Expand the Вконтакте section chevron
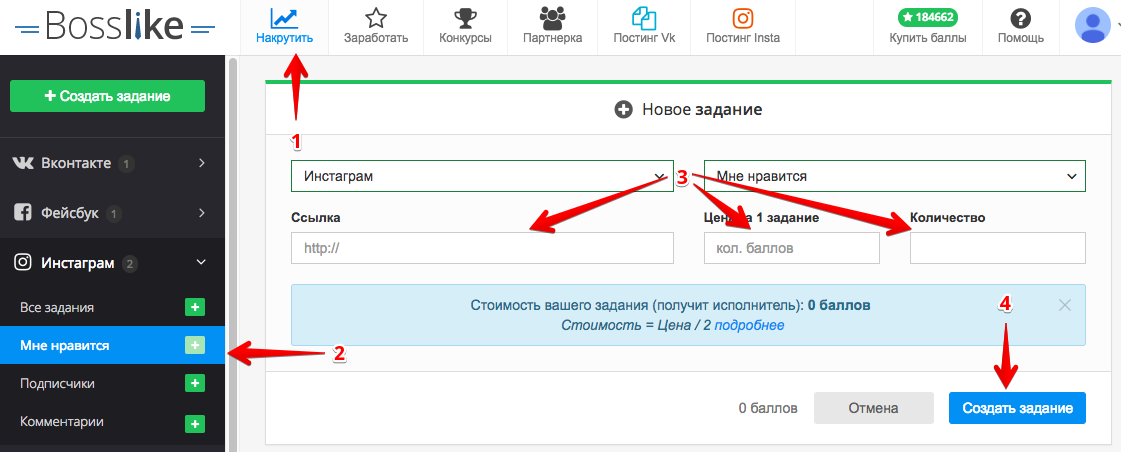 pos(202,163)
